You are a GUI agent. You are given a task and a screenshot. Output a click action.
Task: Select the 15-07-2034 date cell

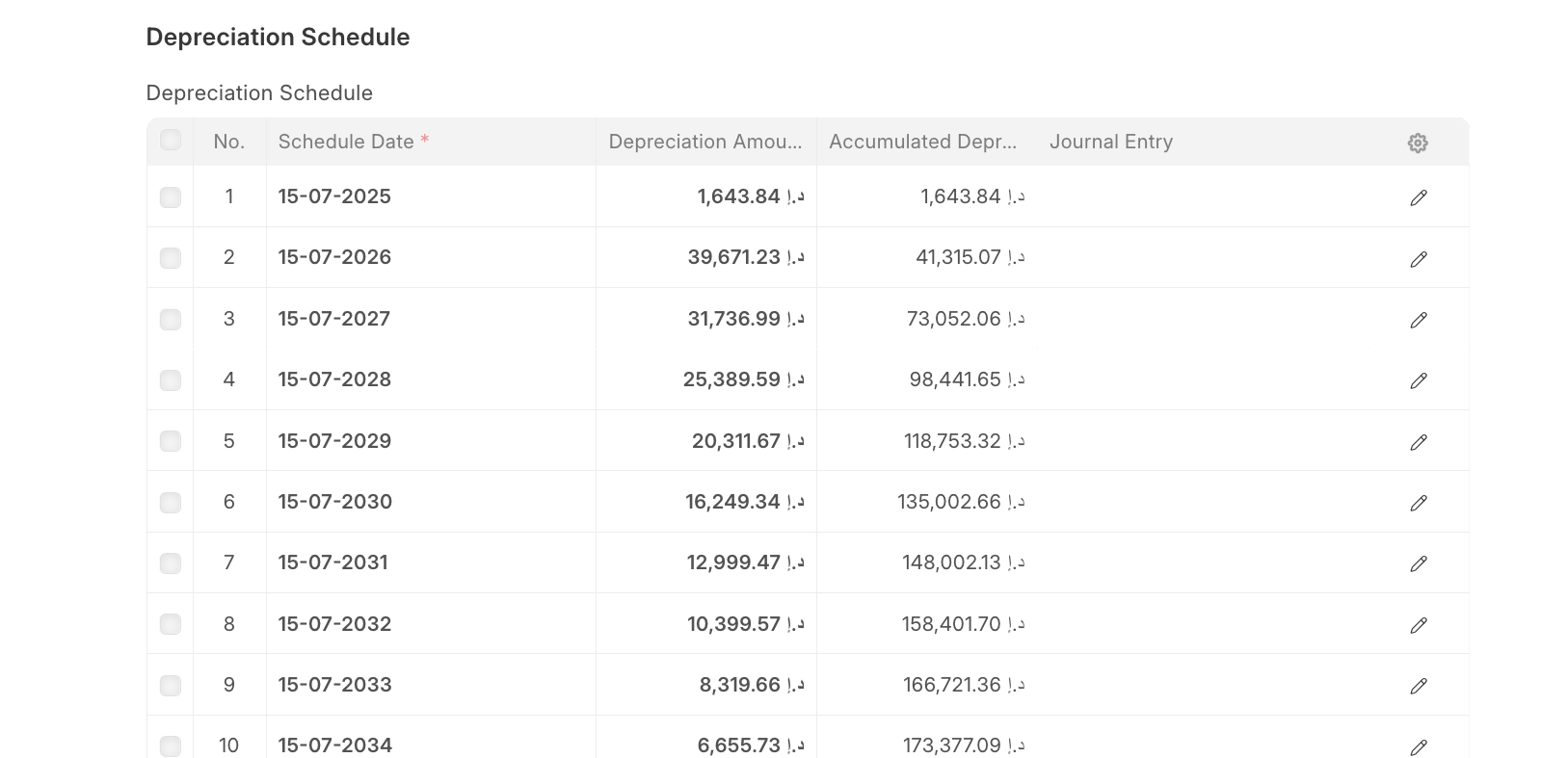(x=431, y=737)
